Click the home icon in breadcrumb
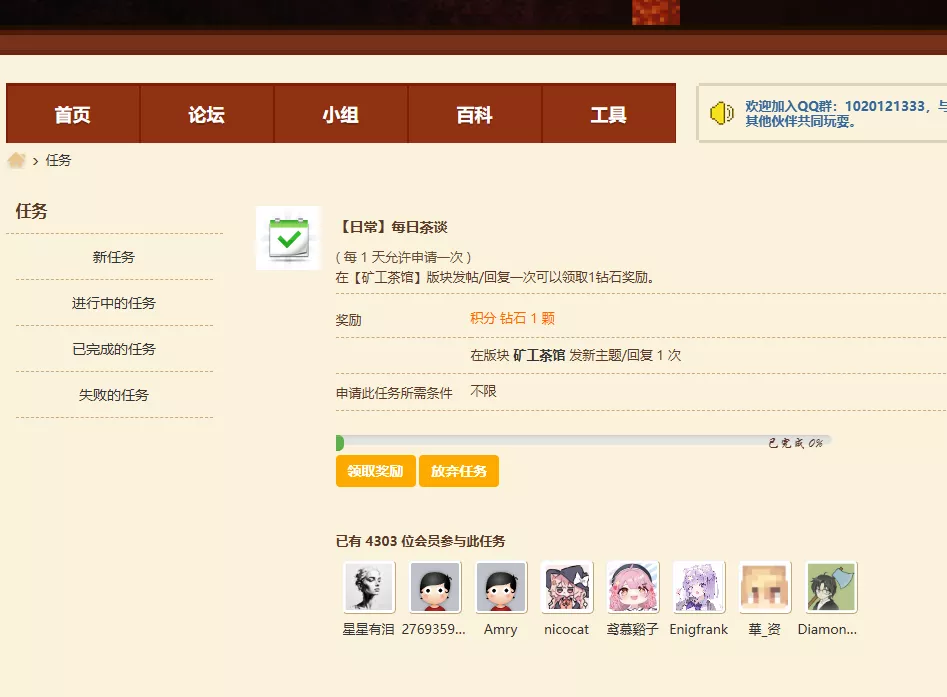The width and height of the screenshot is (947, 697). click(16, 160)
